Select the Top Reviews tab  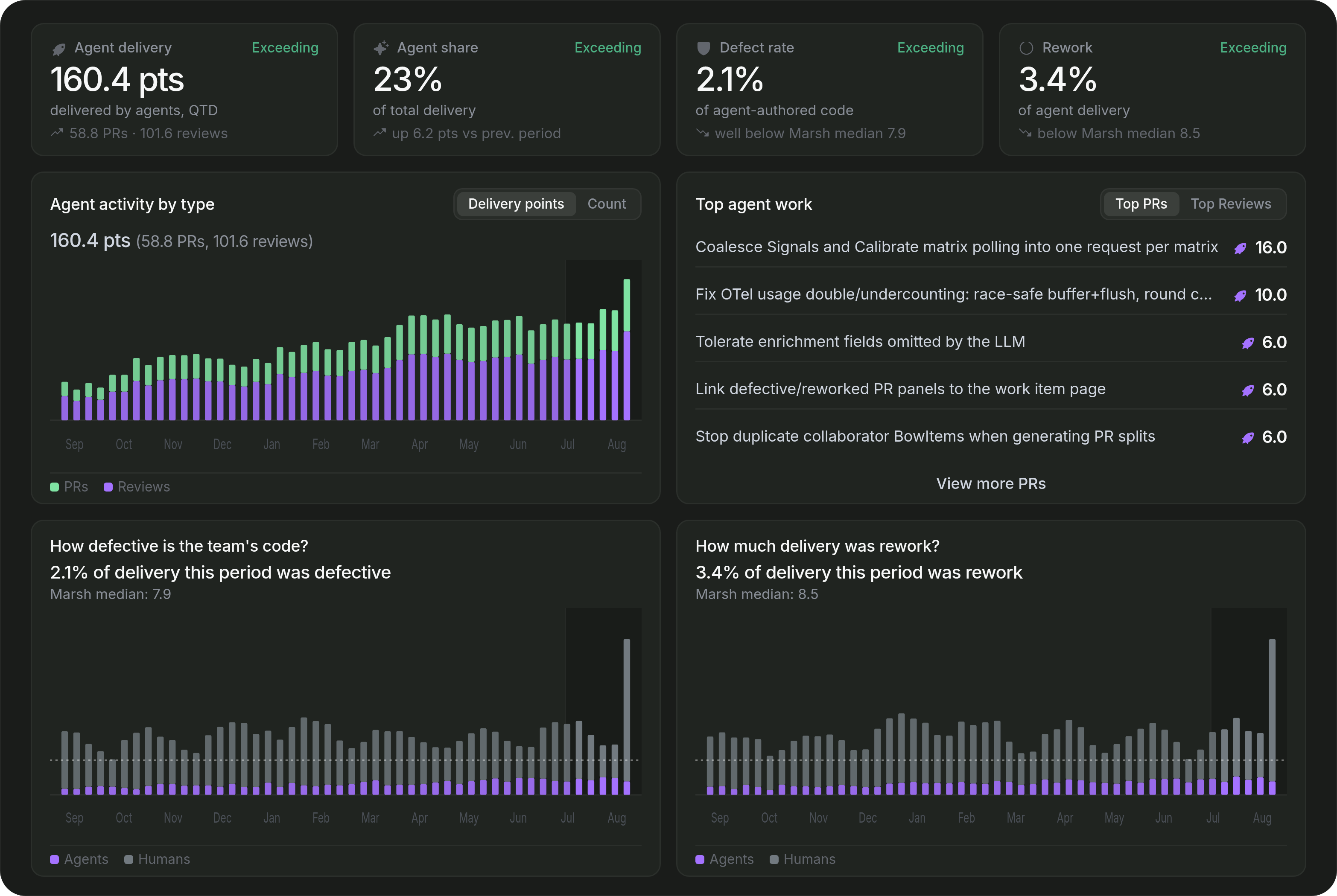pyautogui.click(x=1231, y=204)
